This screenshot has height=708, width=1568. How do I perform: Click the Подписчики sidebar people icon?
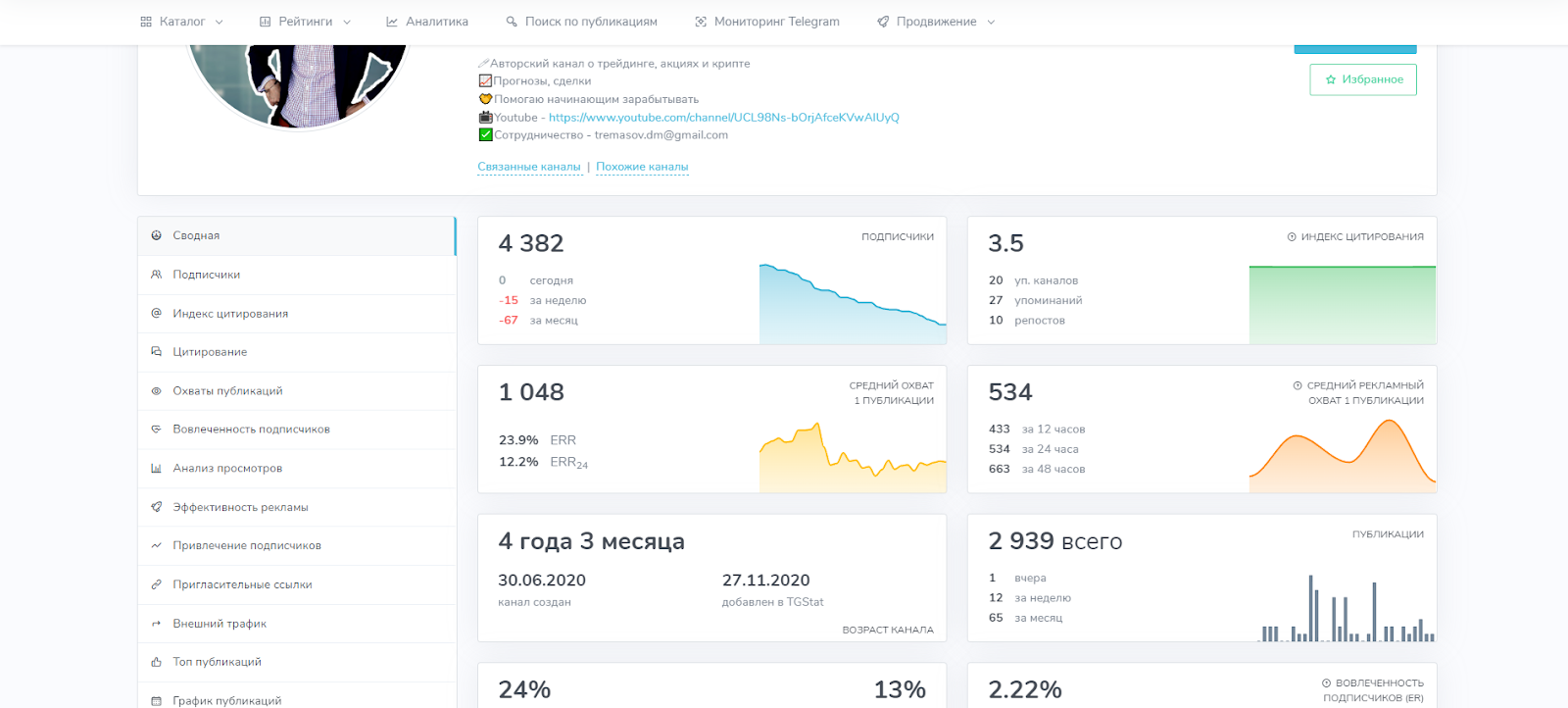pyautogui.click(x=156, y=275)
